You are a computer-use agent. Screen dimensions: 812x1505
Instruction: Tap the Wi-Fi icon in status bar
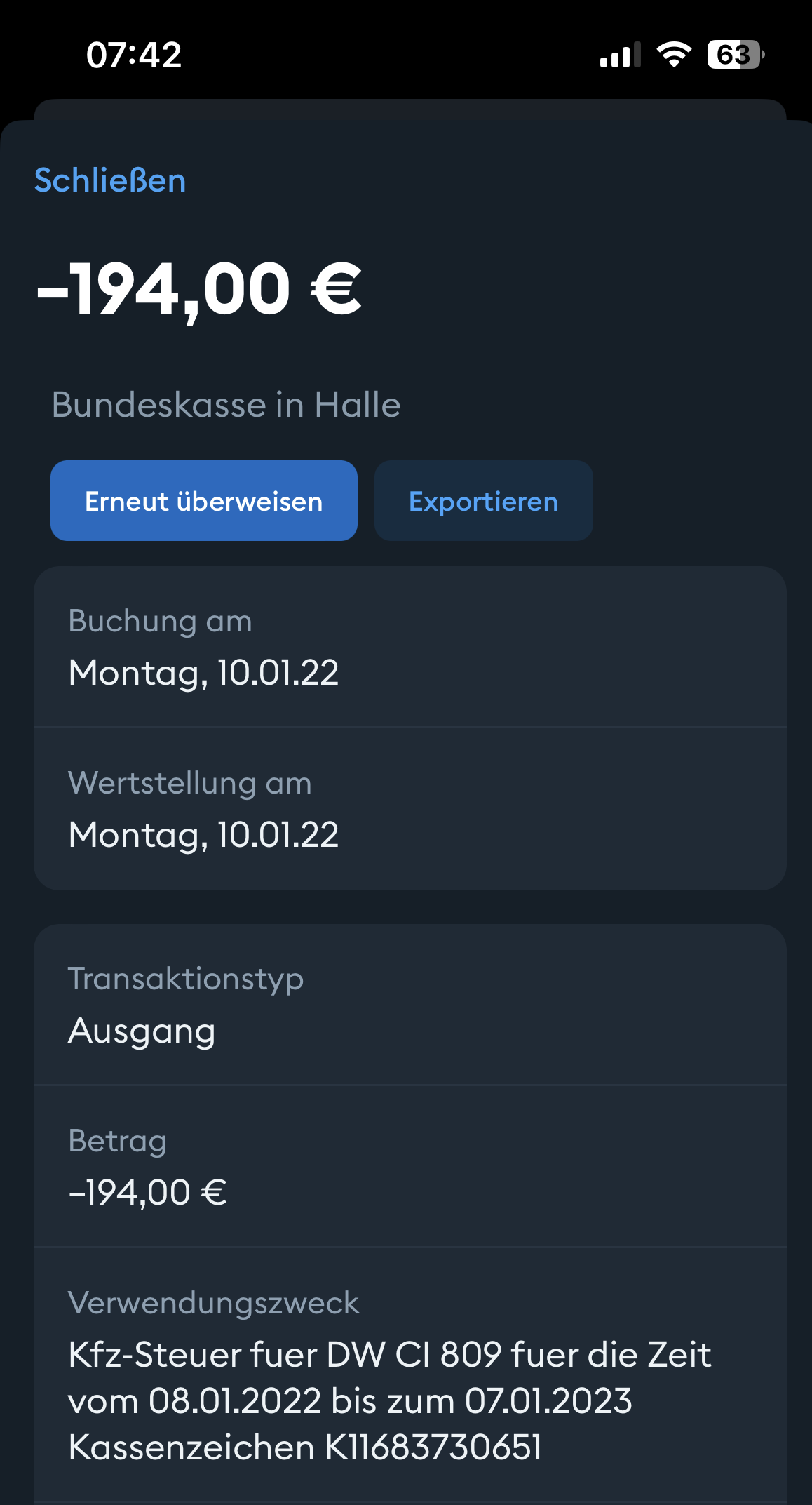click(674, 55)
